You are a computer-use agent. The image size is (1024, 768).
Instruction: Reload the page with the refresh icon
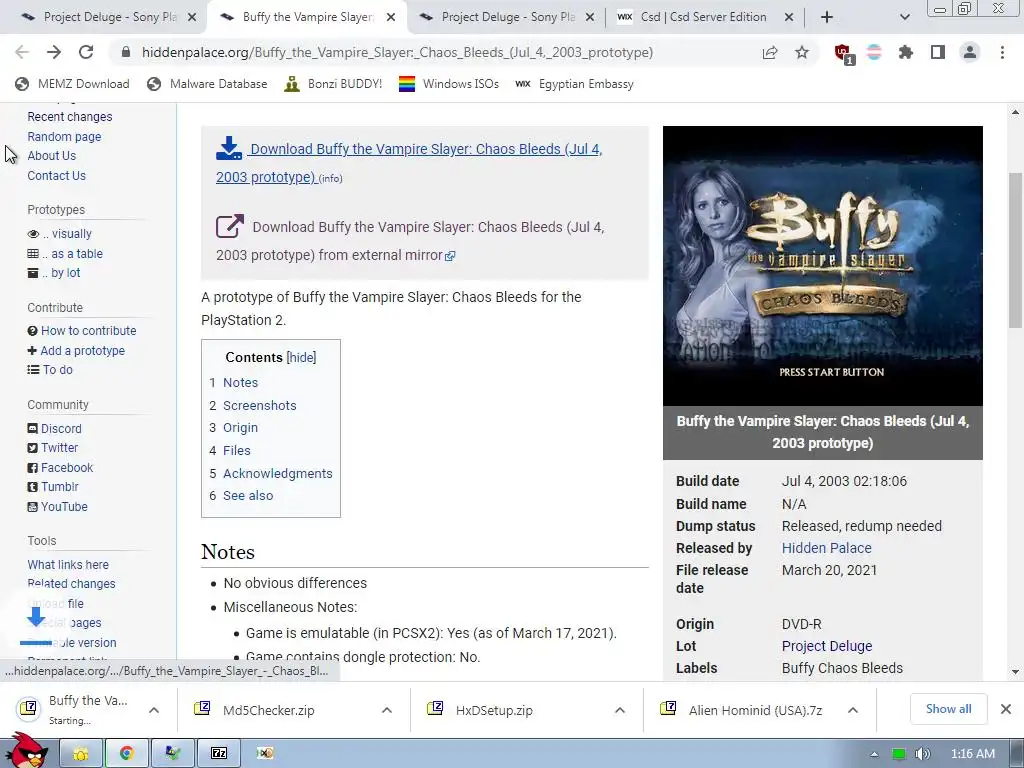pos(86,52)
